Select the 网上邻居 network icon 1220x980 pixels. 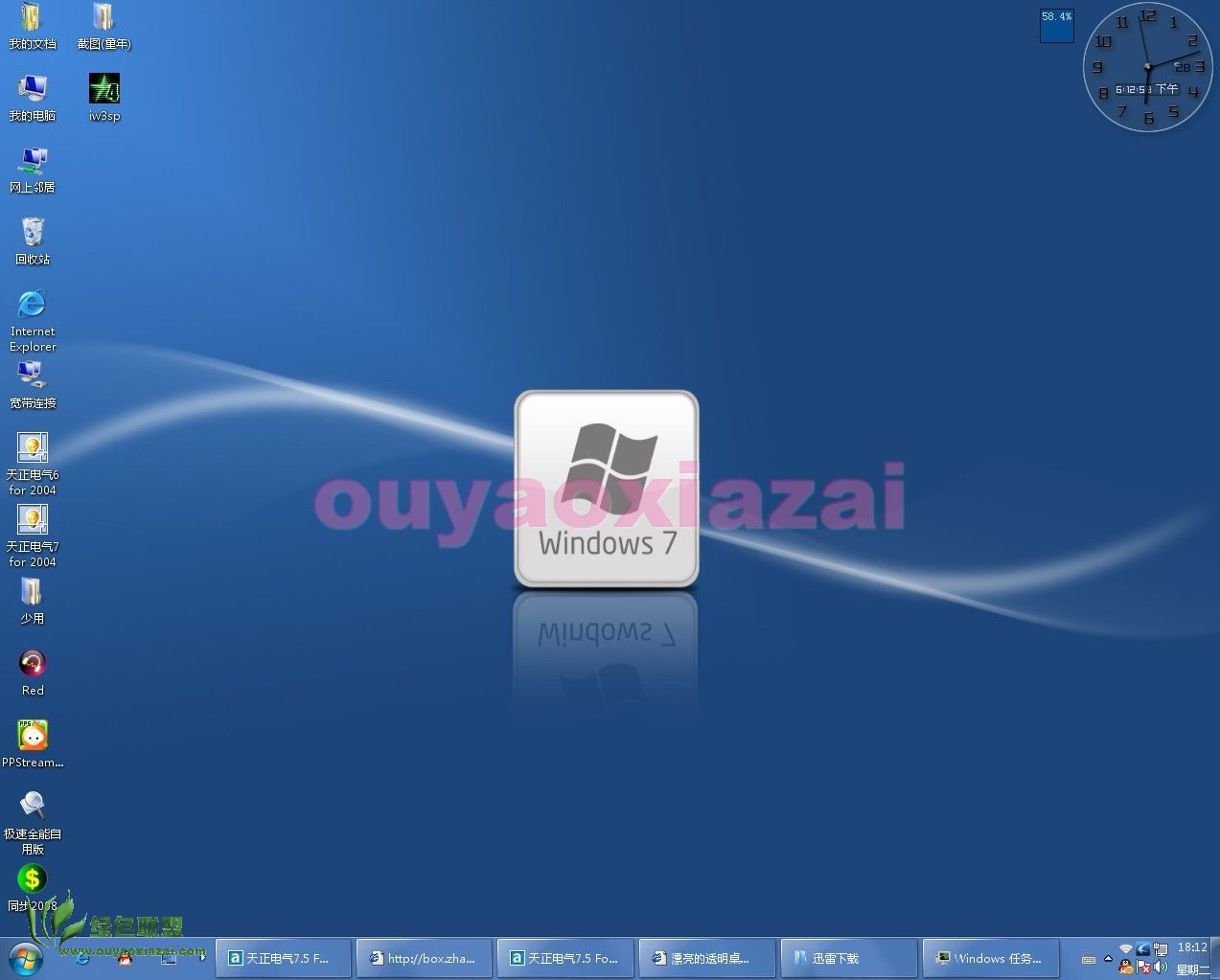click(x=32, y=170)
